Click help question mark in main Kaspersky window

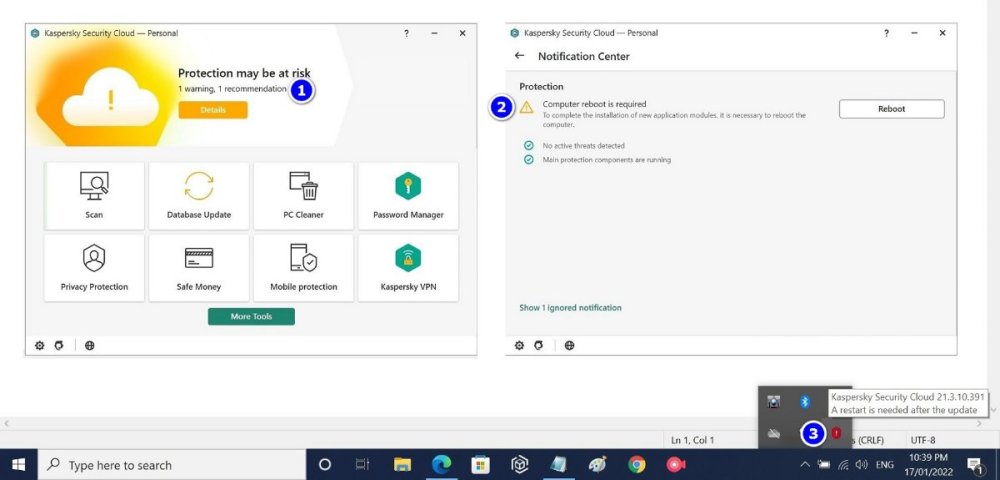point(406,33)
